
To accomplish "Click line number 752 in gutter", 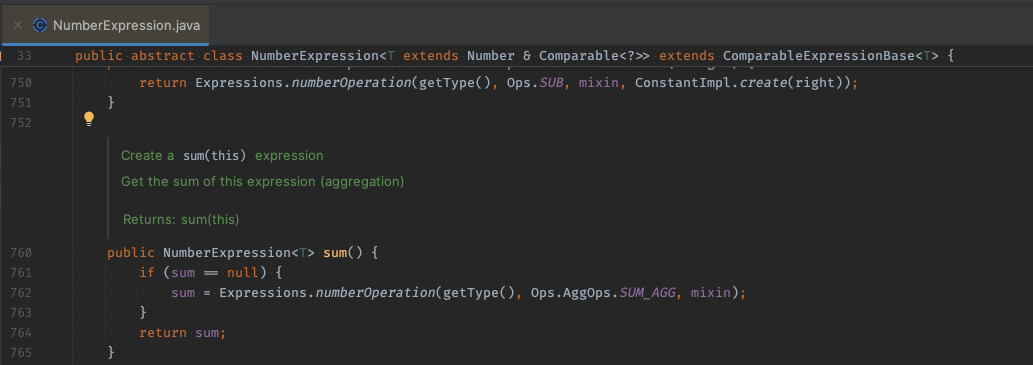I will pyautogui.click(x=21, y=123).
